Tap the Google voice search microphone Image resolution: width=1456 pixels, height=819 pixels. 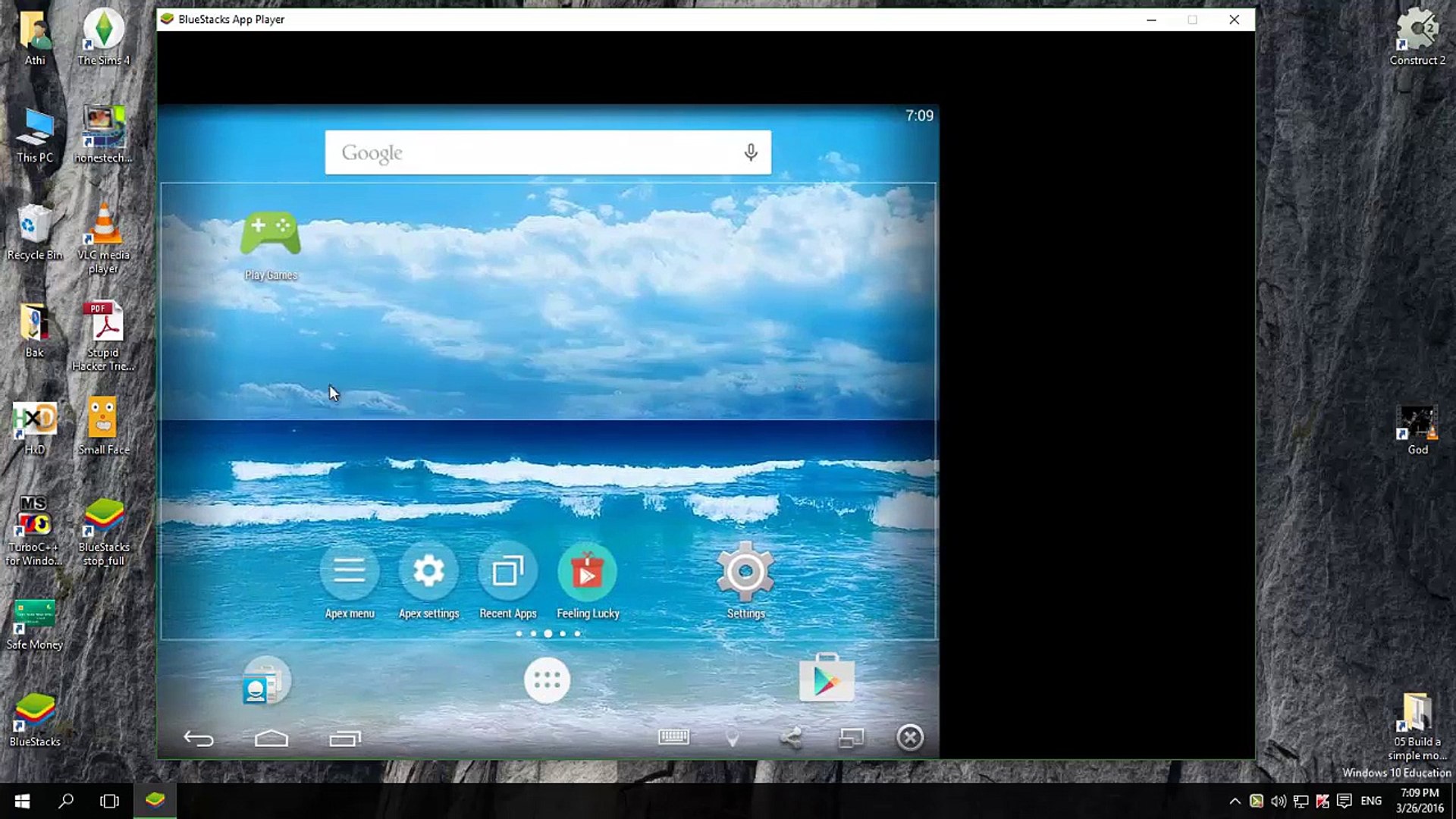click(x=750, y=152)
